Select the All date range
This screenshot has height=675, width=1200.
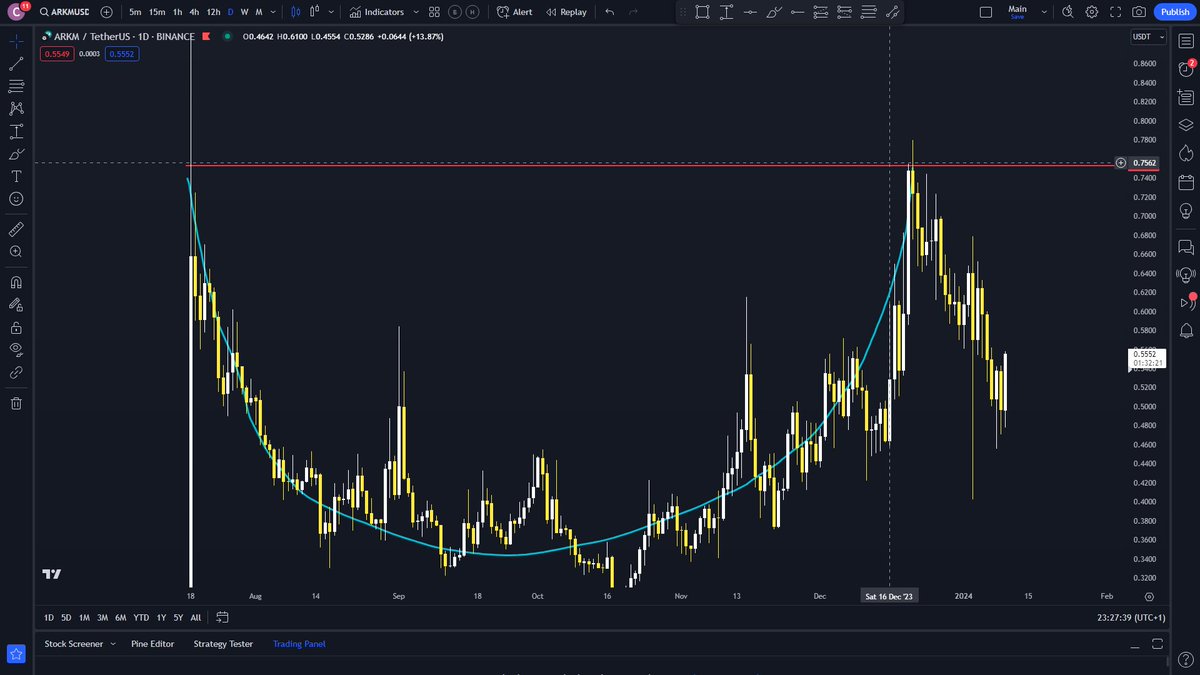tap(195, 617)
